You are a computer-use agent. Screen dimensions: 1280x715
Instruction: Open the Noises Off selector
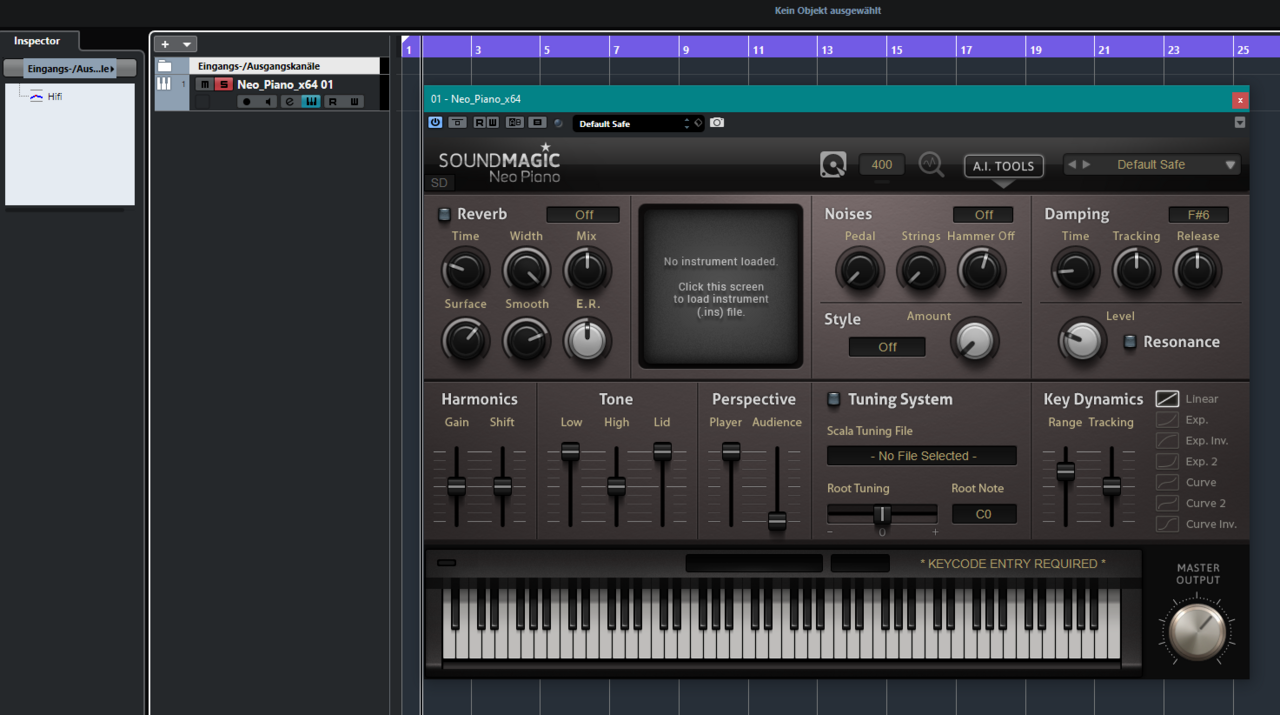pos(983,215)
